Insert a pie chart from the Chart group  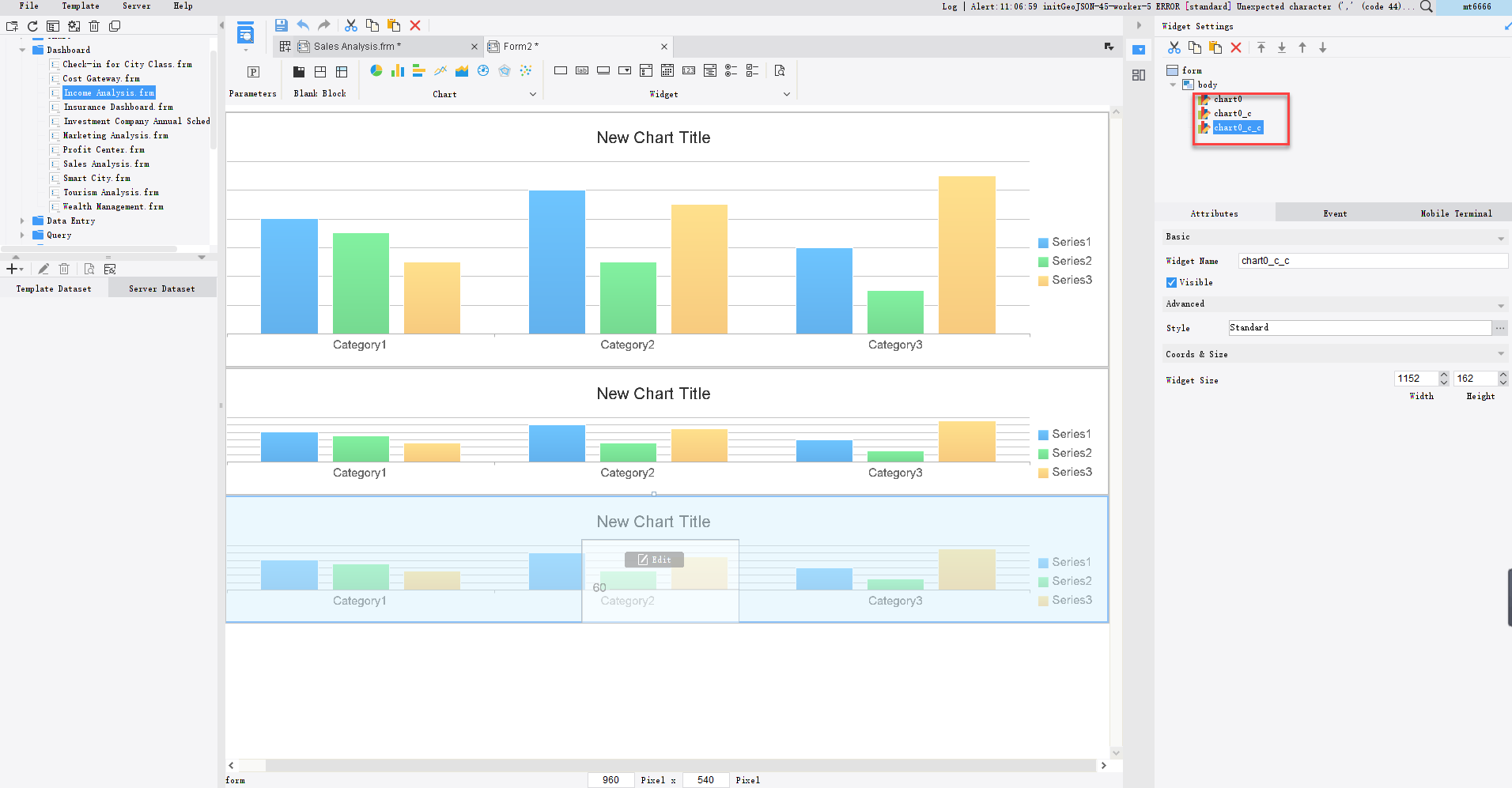[x=376, y=70]
